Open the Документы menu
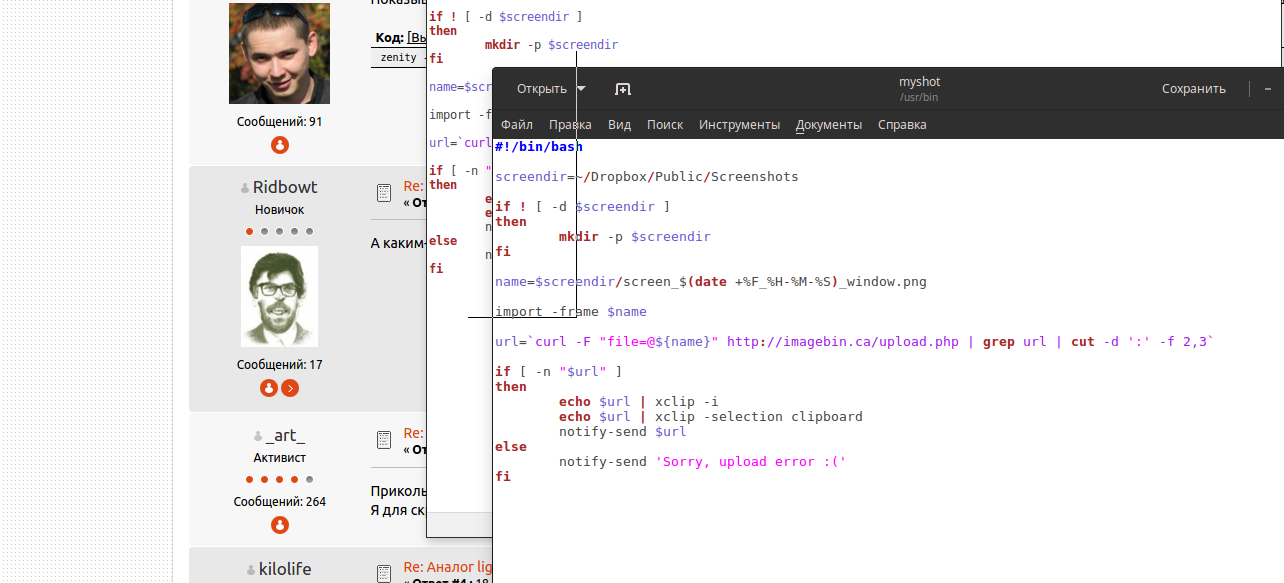This screenshot has height=583, width=1284. [x=829, y=125]
